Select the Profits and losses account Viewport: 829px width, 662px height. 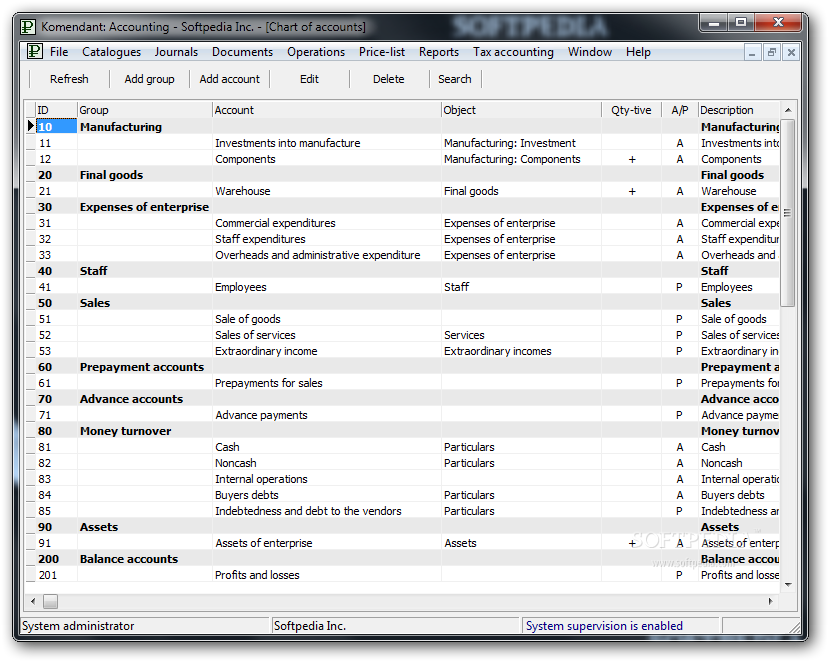327,575
